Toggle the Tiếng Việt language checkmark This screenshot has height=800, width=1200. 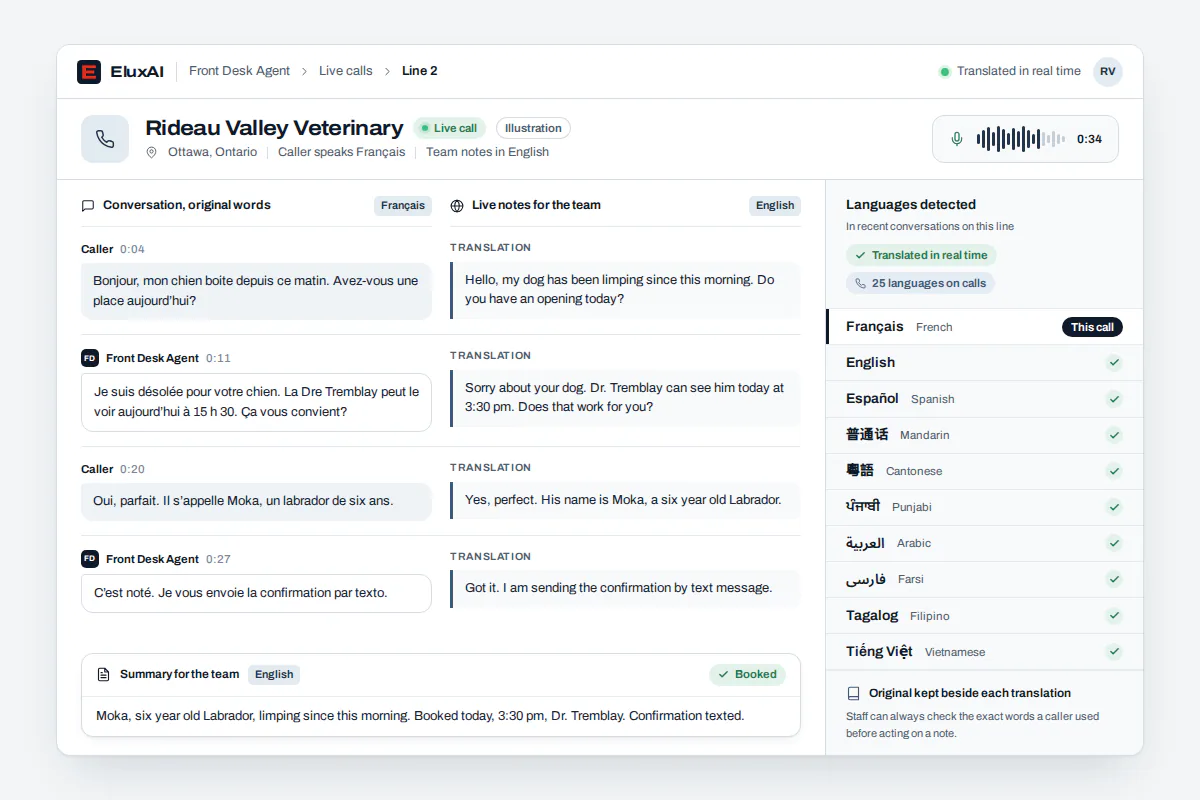pyautogui.click(x=1114, y=652)
